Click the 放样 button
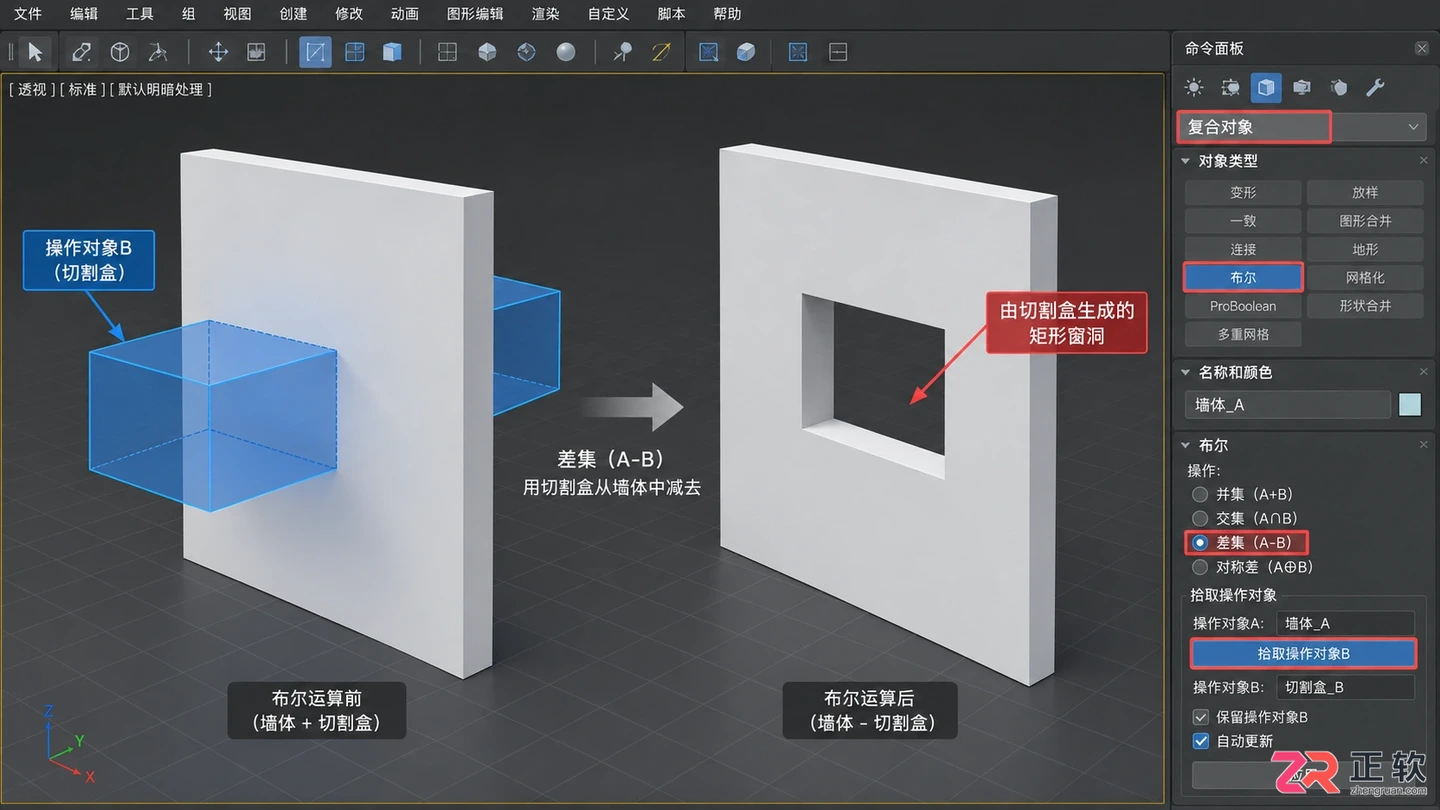The height and width of the screenshot is (810, 1440). click(1365, 192)
